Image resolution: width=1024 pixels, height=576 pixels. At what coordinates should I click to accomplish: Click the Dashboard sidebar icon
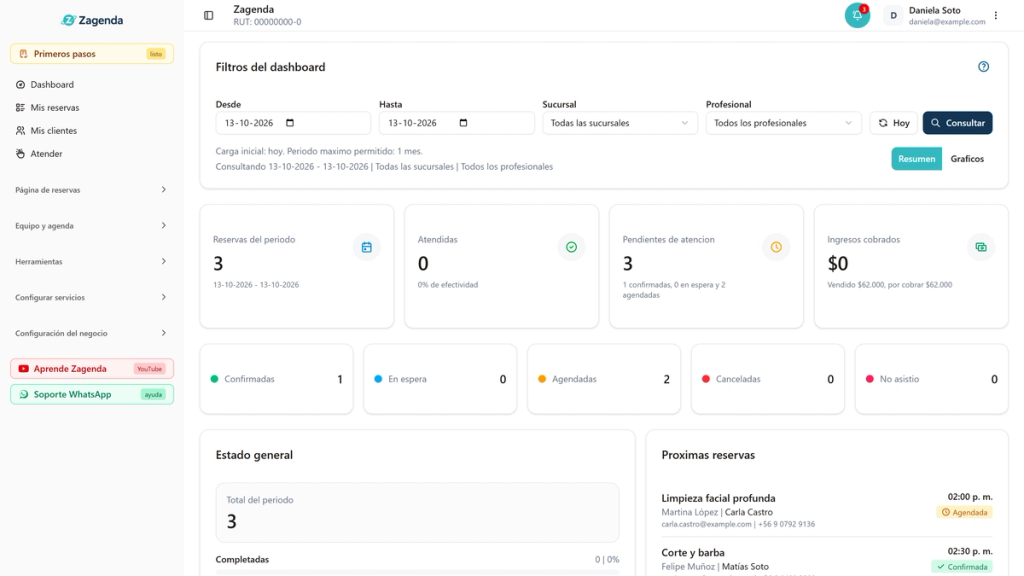[20, 85]
